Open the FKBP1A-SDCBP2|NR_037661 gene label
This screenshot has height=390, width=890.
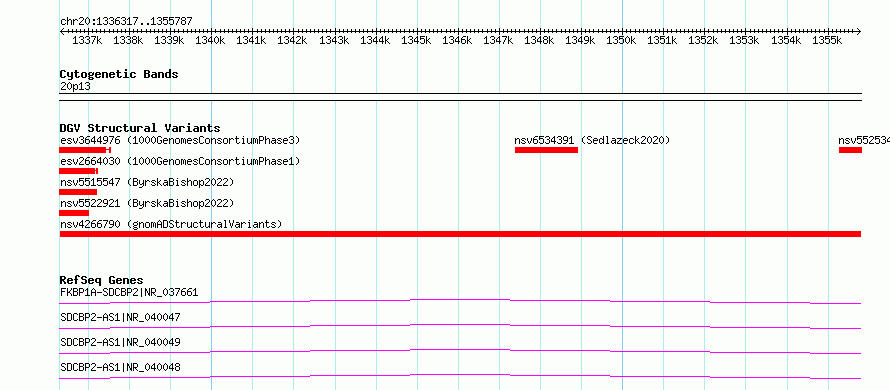129,293
